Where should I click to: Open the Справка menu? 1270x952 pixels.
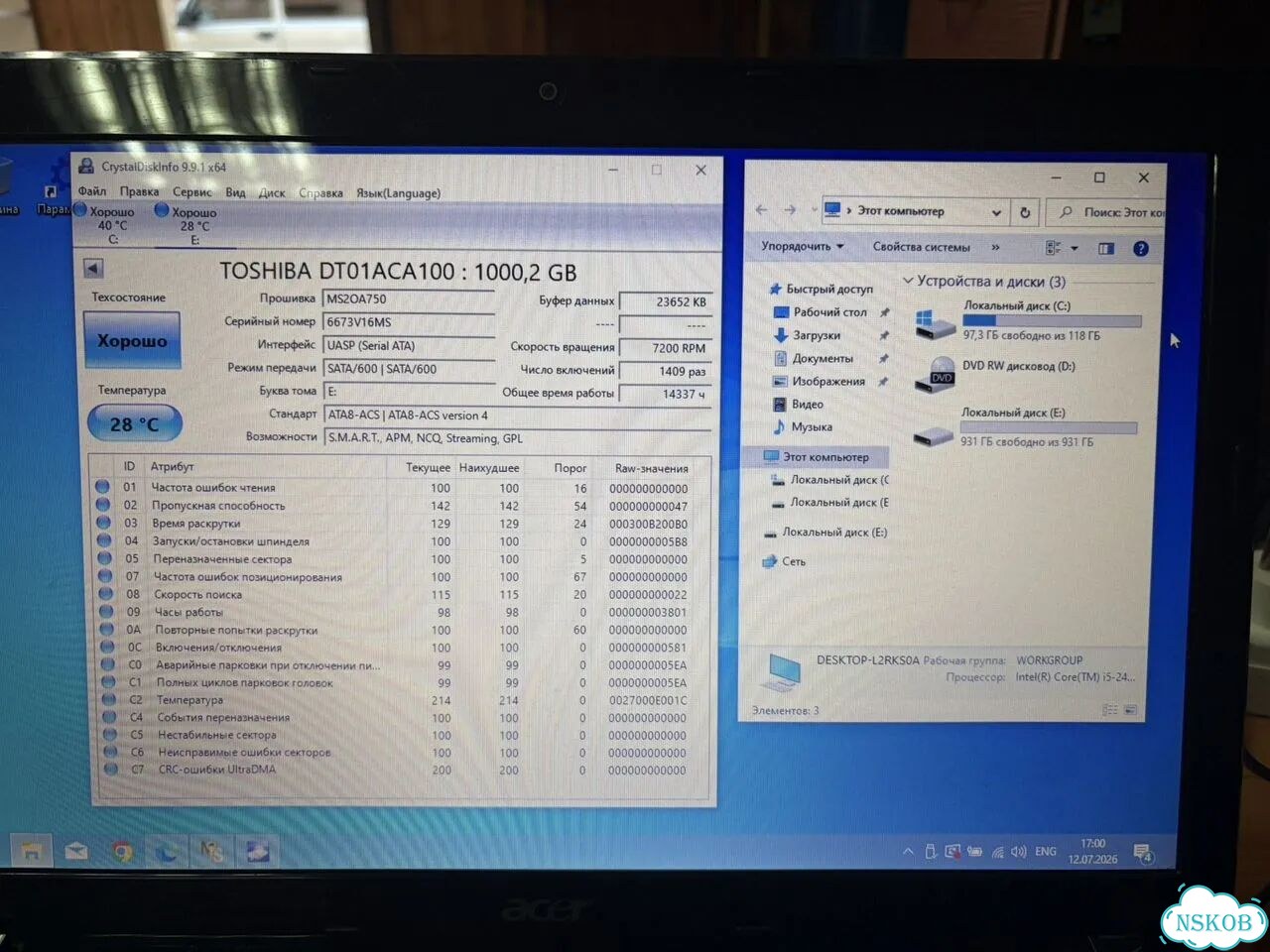pos(320,192)
